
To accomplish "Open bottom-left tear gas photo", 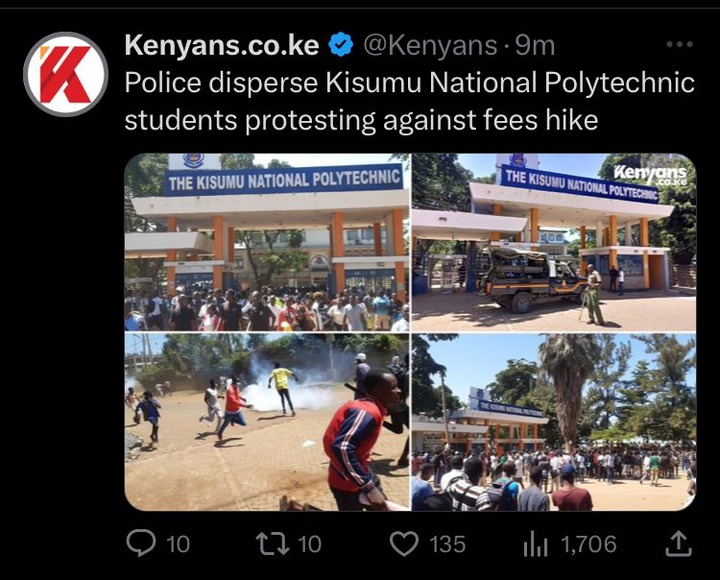I will tap(267, 422).
